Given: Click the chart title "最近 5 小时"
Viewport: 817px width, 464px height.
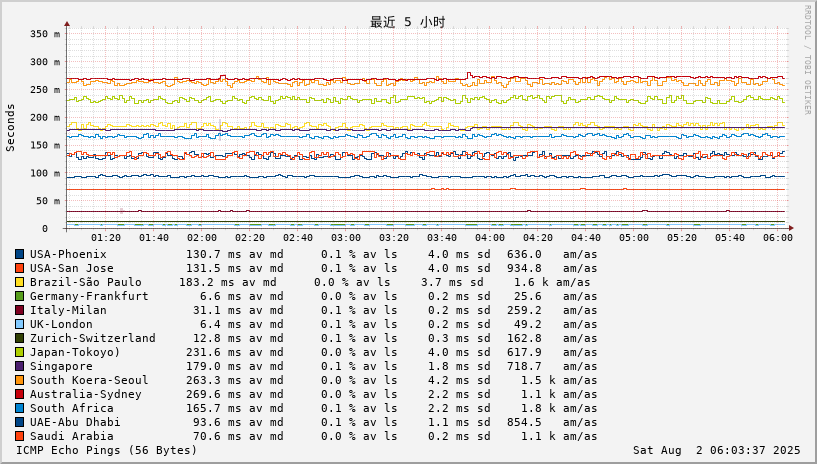Looking at the screenshot, I should pyautogui.click(x=407, y=22).
